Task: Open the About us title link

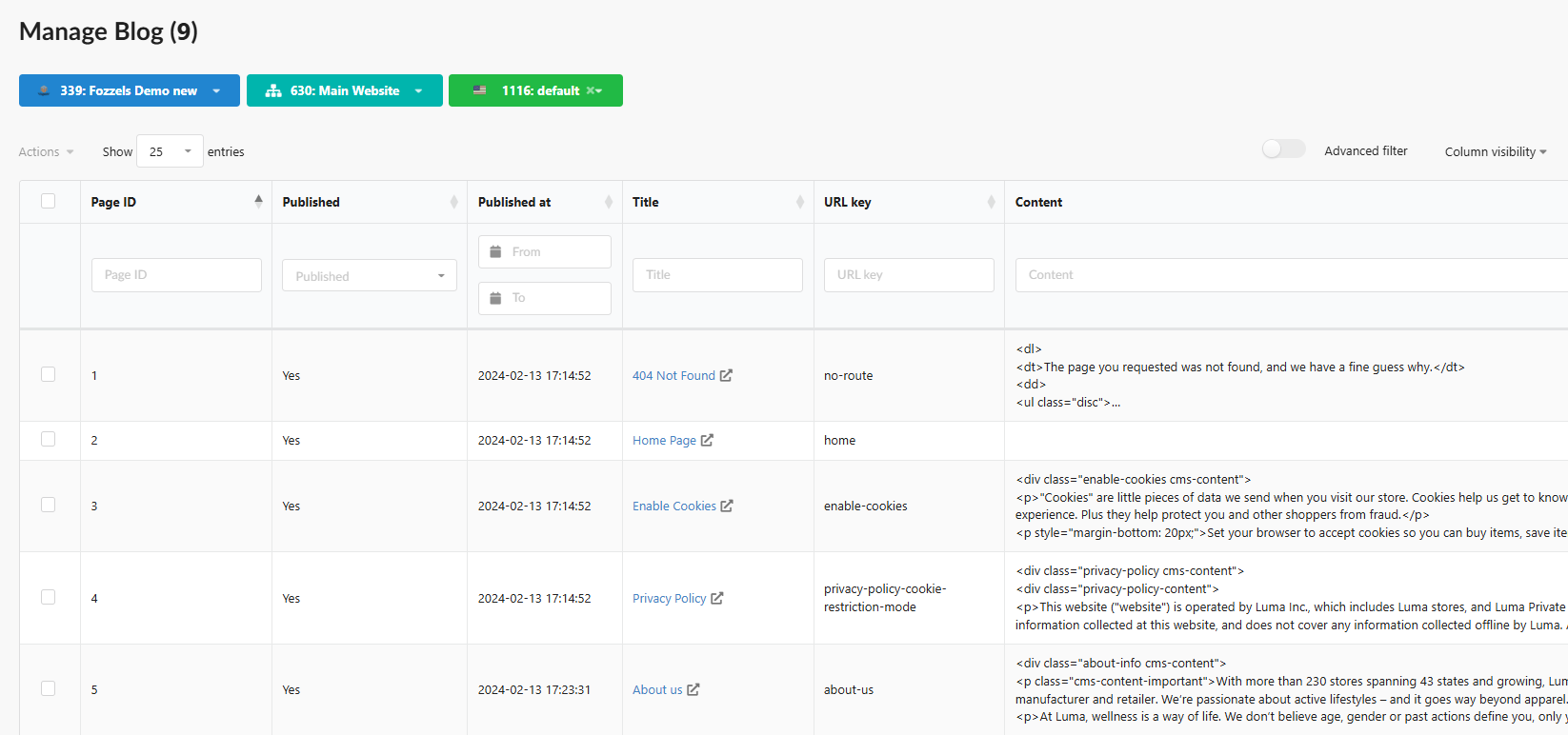Action: click(x=657, y=689)
